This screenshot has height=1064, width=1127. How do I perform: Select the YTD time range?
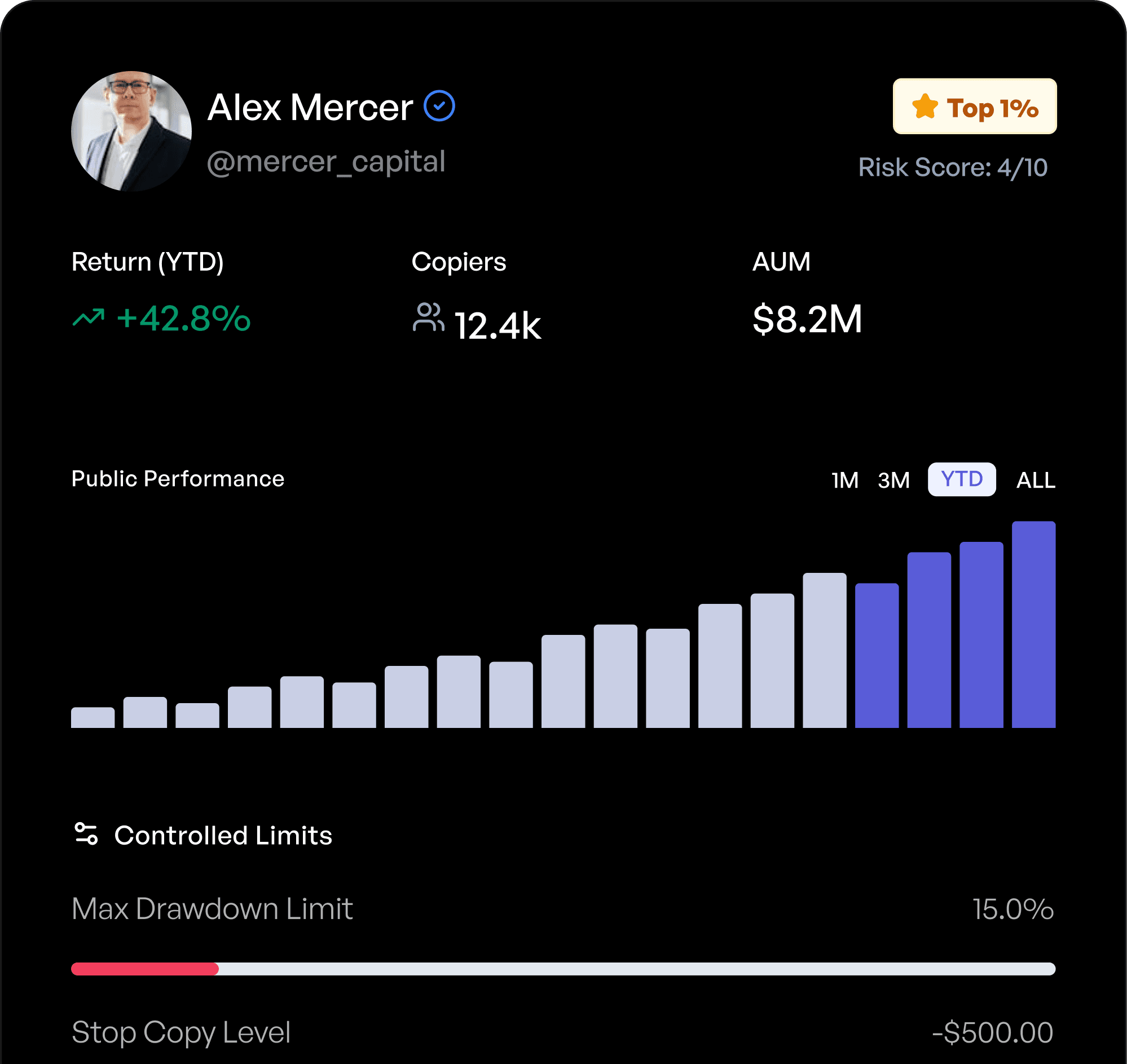(961, 479)
